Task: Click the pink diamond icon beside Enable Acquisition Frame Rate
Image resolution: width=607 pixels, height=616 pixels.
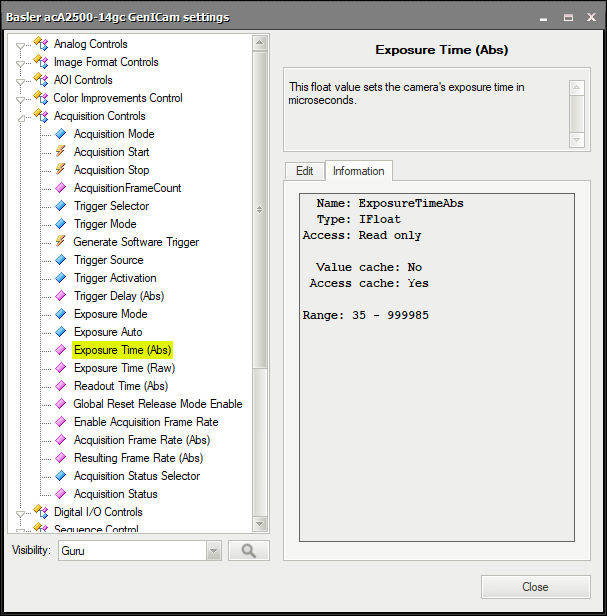Action: tap(61, 422)
